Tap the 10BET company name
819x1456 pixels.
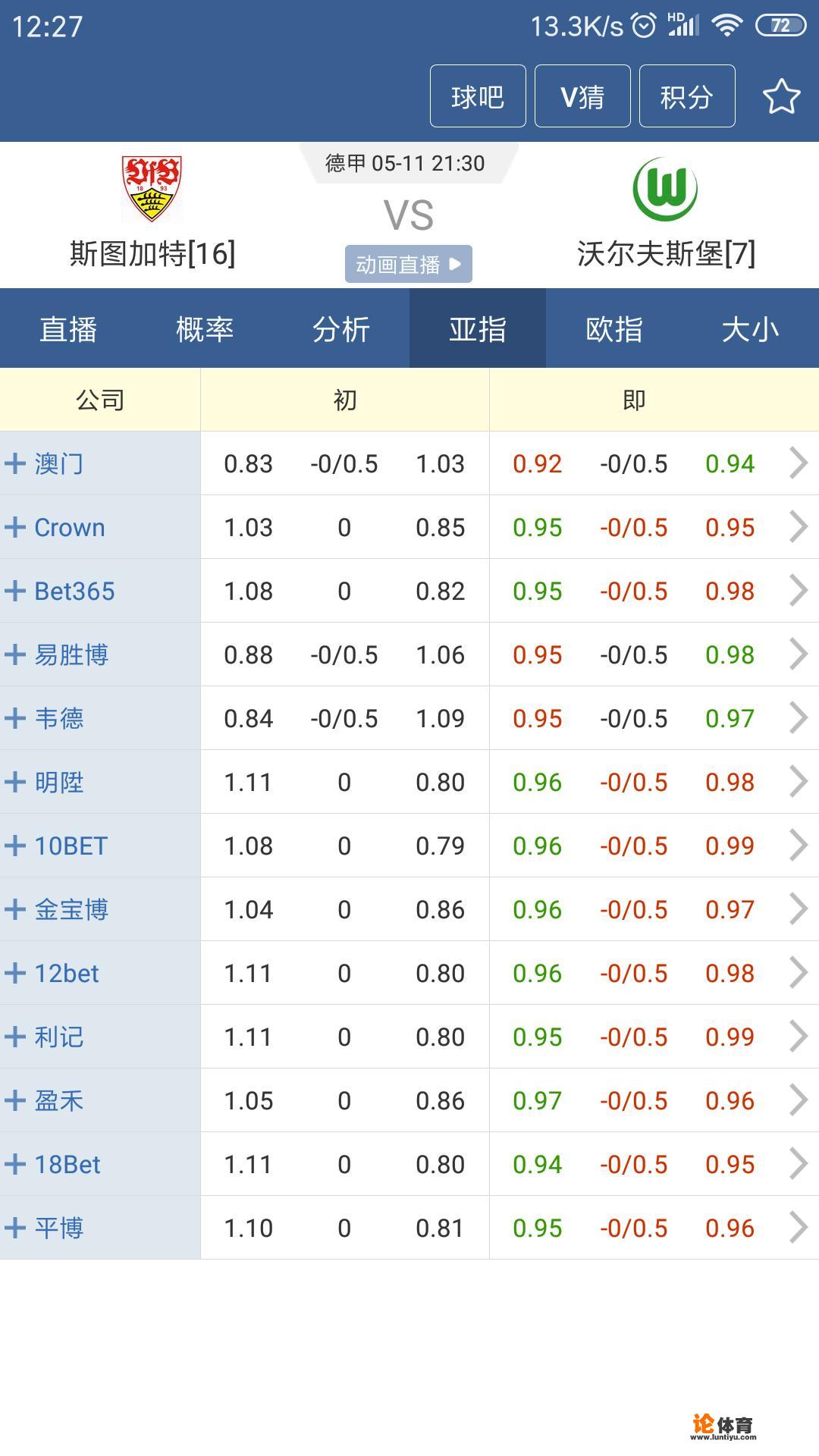(x=71, y=846)
